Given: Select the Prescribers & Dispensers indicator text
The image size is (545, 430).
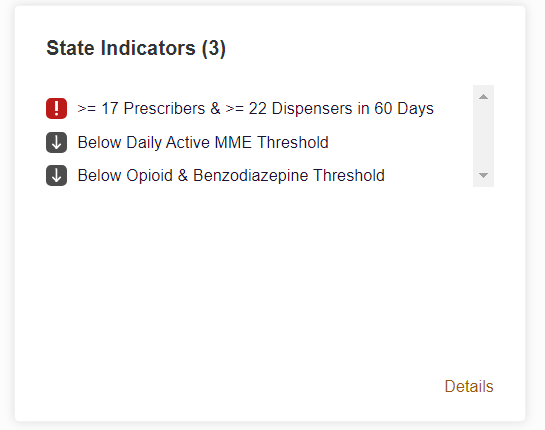Looking at the screenshot, I should [255, 108].
